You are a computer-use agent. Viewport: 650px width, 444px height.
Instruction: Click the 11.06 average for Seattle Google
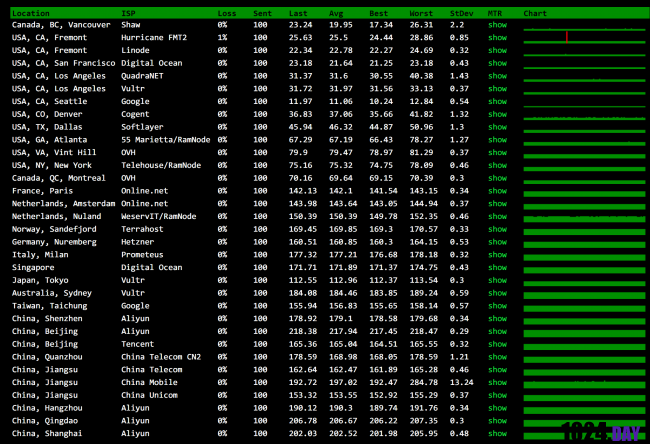(x=341, y=102)
